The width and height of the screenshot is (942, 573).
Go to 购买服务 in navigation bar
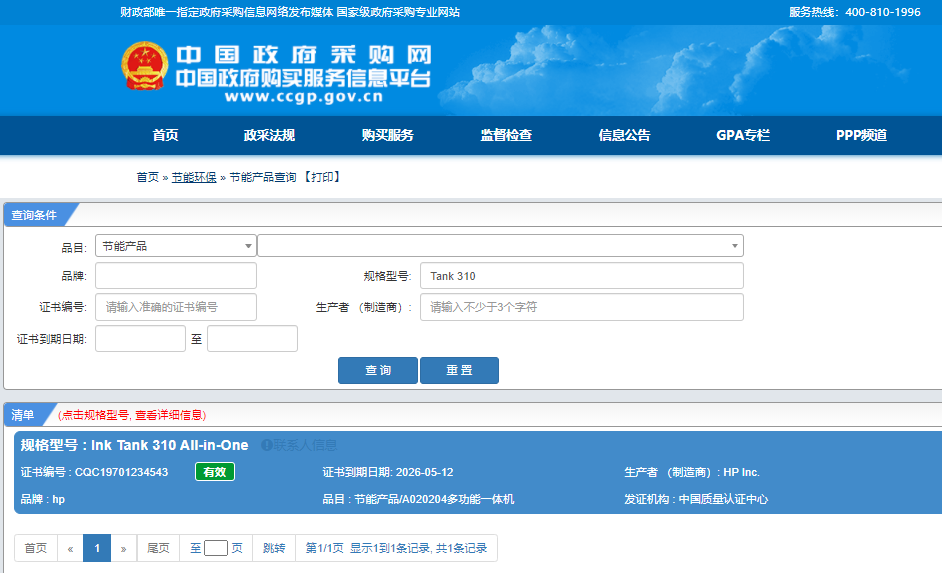click(x=387, y=135)
